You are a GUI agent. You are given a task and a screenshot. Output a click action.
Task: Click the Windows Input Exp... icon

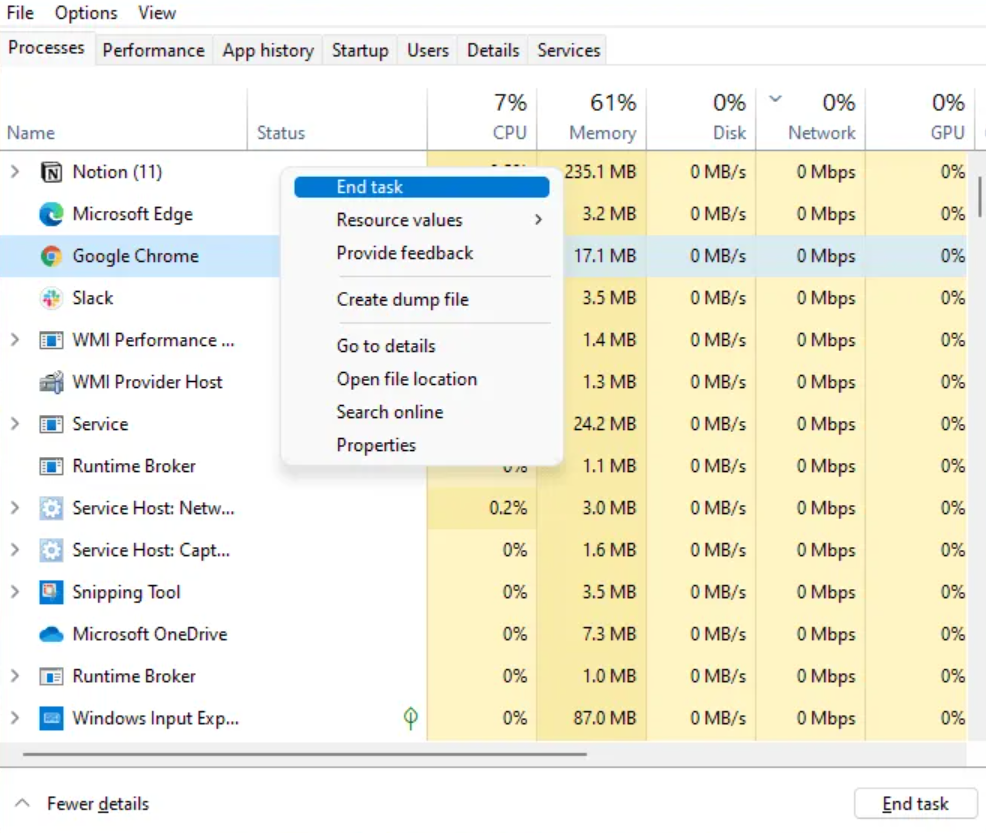(51, 718)
